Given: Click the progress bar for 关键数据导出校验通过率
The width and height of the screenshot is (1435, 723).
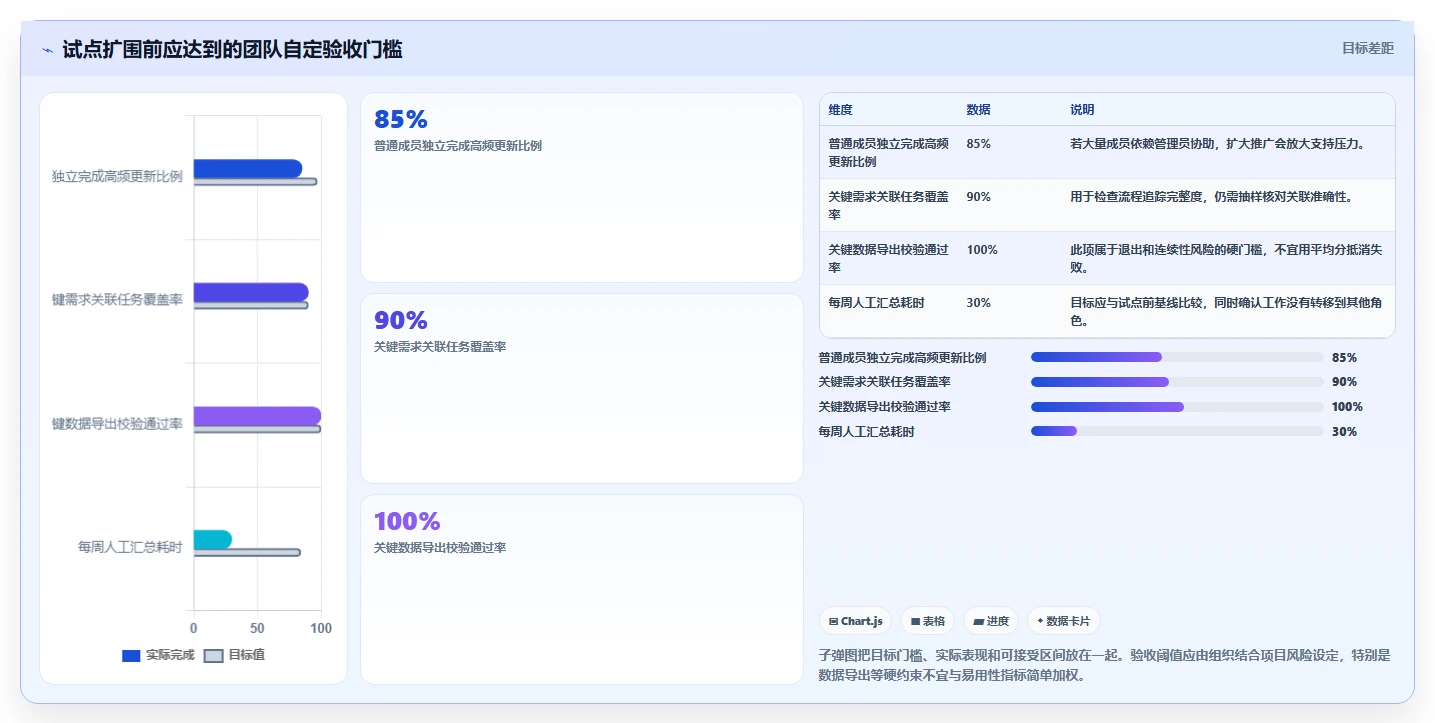Looking at the screenshot, I should (1177, 407).
